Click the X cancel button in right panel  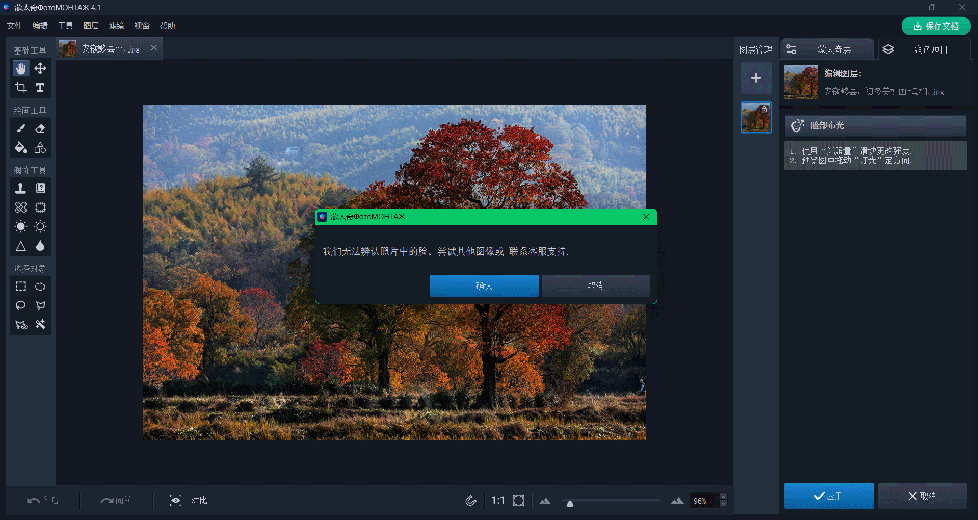point(922,496)
